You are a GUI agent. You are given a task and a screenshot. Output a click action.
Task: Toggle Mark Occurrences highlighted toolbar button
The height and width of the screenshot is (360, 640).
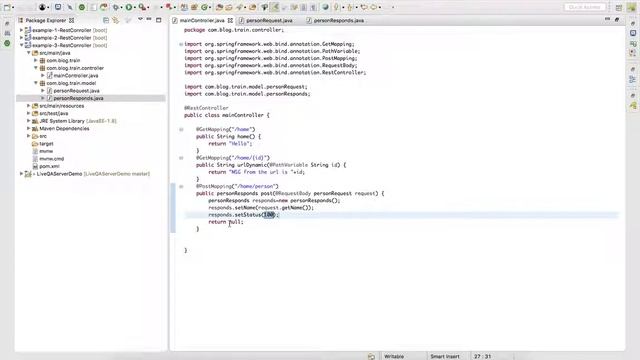click(275, 7)
